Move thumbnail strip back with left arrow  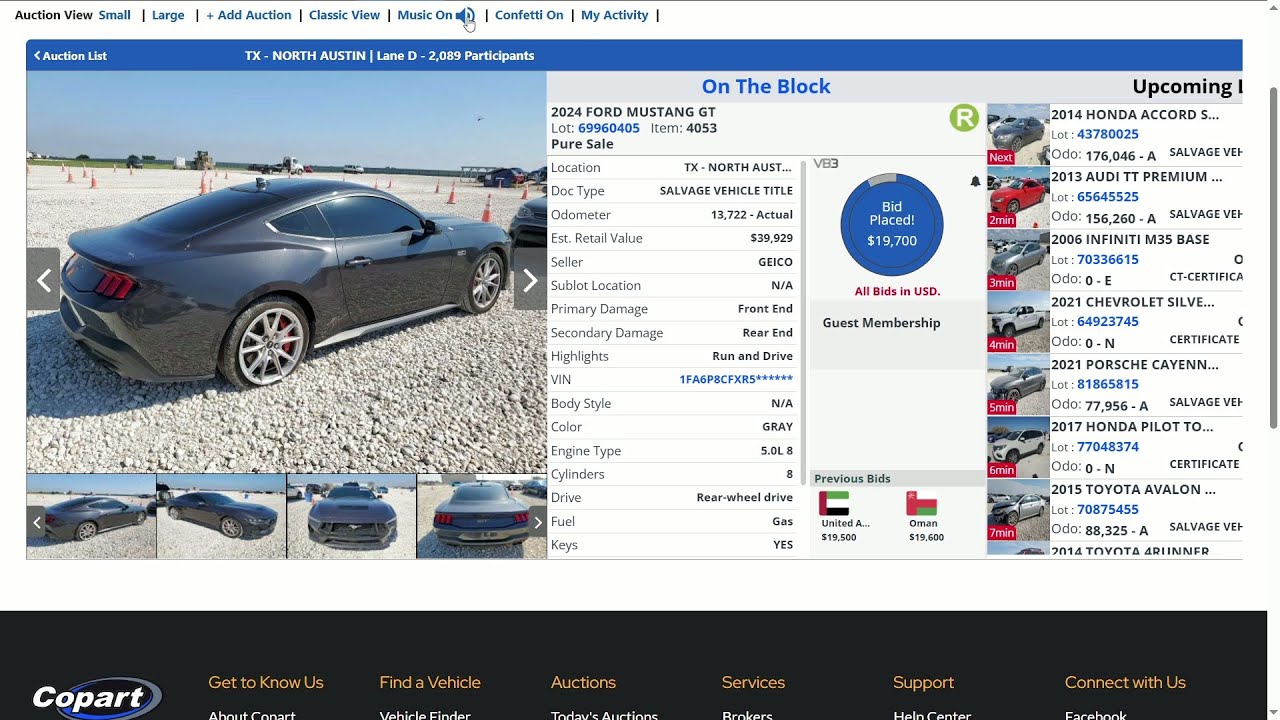37,522
